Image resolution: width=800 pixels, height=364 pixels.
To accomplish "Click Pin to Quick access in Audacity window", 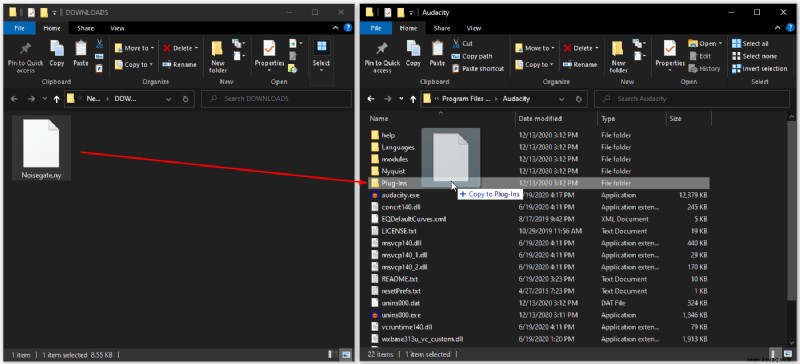I will pyautogui.click(x=382, y=57).
